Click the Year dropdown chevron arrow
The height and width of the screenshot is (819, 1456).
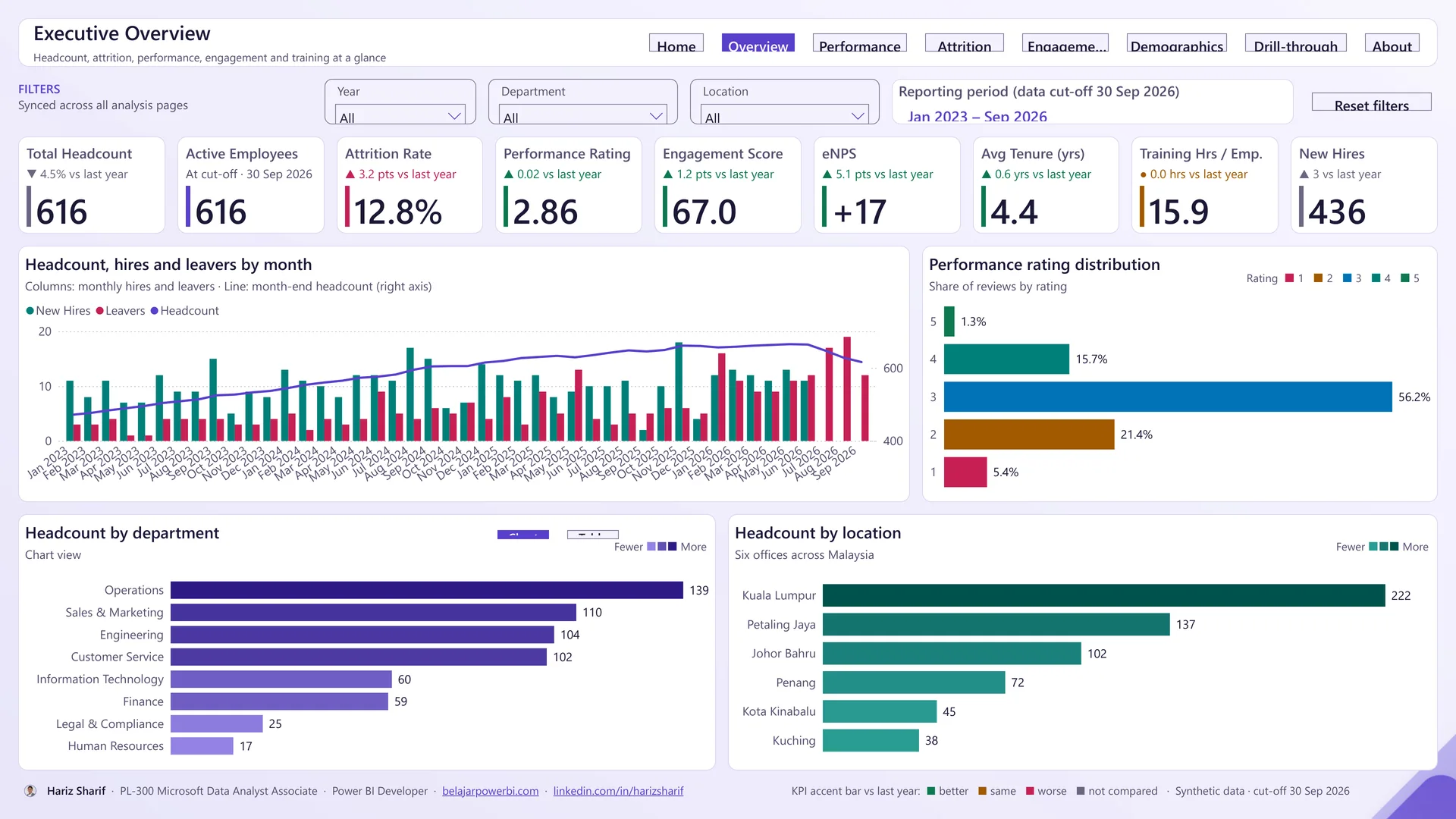[x=454, y=116]
